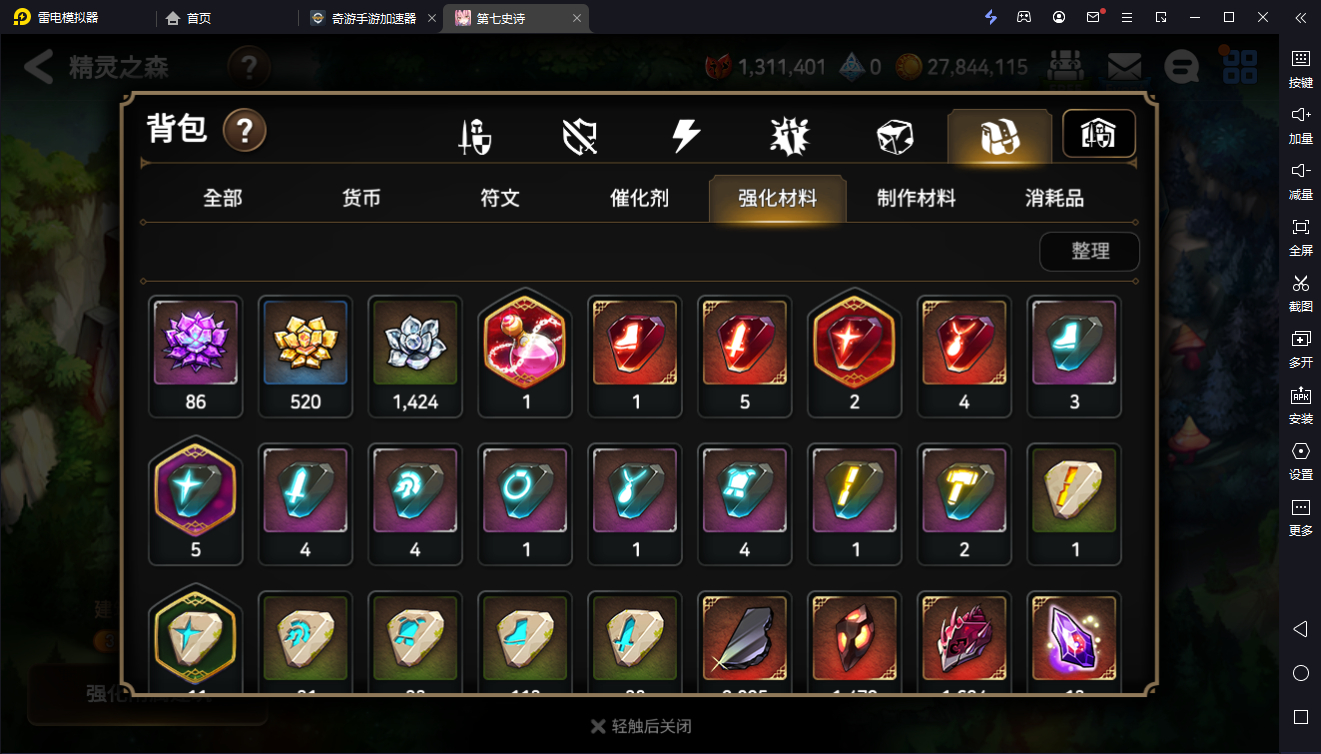The width and height of the screenshot is (1321, 754).
Task: Open the 催化剂 tab
Action: [x=639, y=198]
